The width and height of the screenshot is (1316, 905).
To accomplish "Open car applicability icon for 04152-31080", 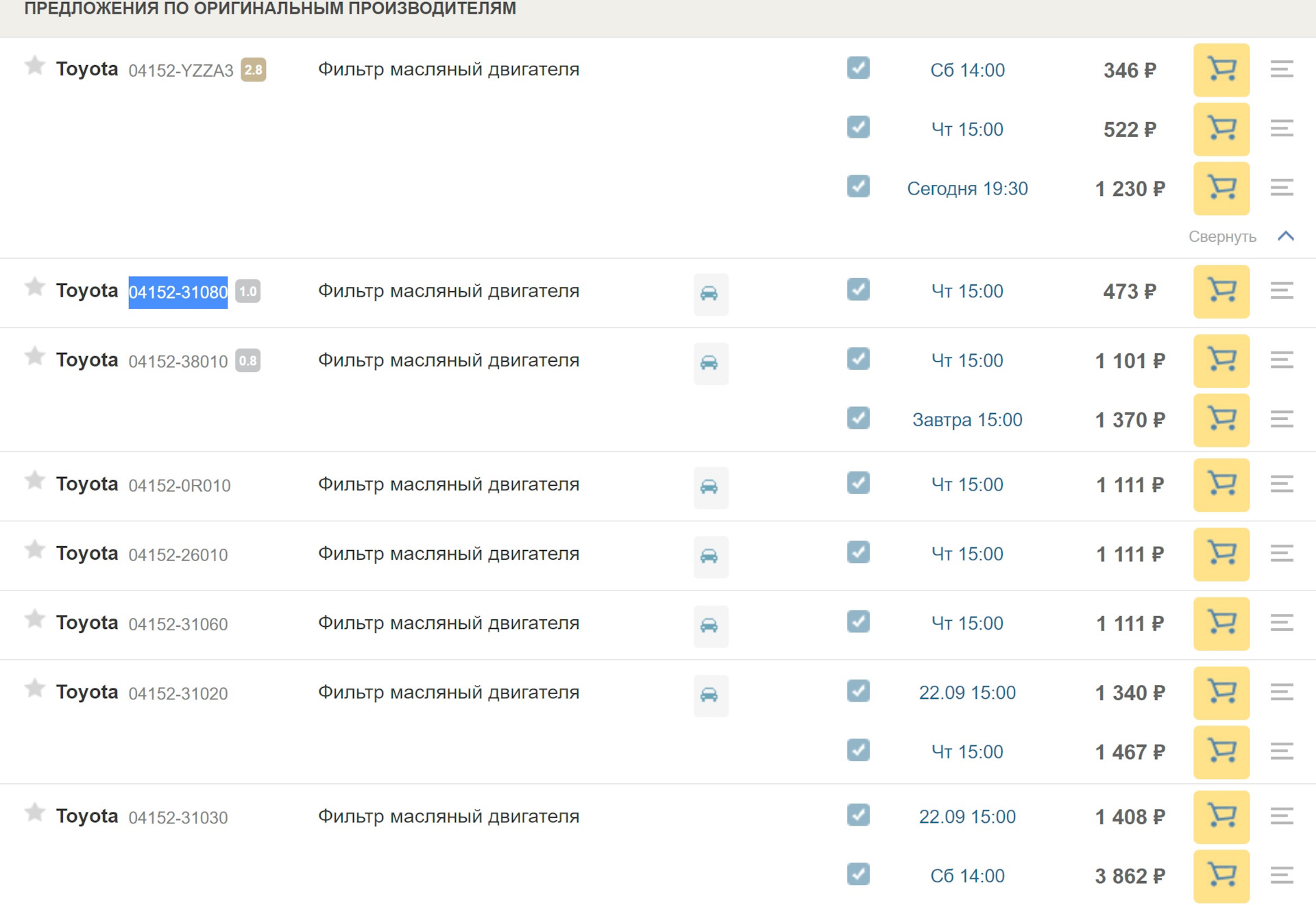I will 710,294.
